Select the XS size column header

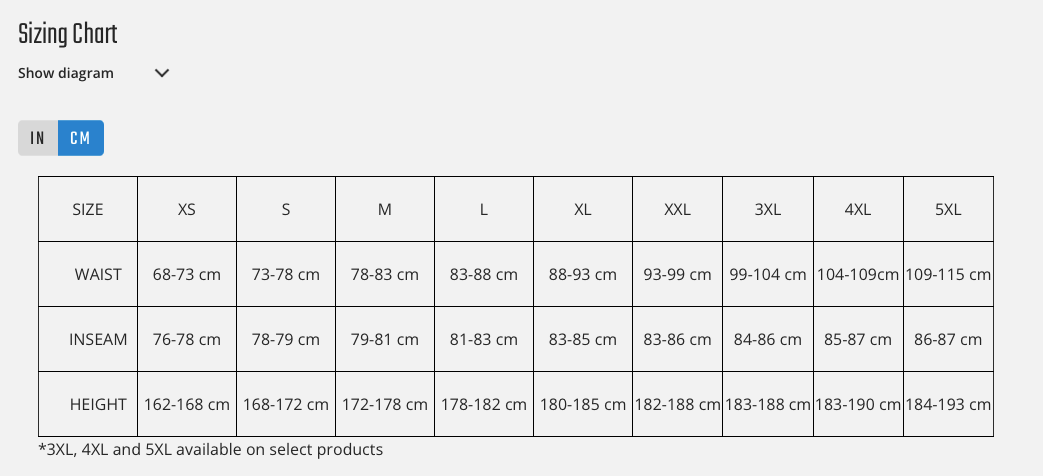(187, 210)
